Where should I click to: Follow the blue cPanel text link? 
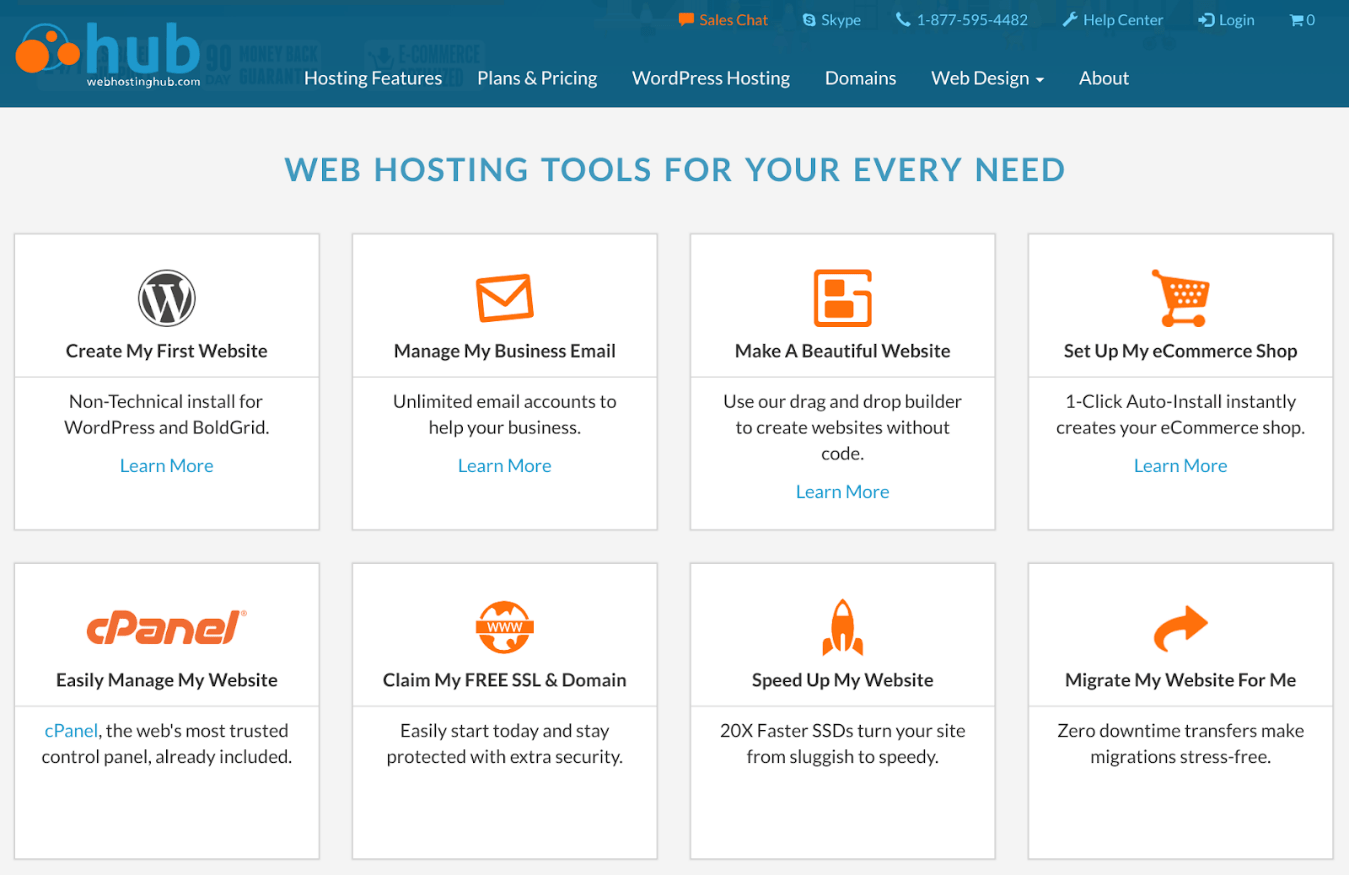coord(71,731)
